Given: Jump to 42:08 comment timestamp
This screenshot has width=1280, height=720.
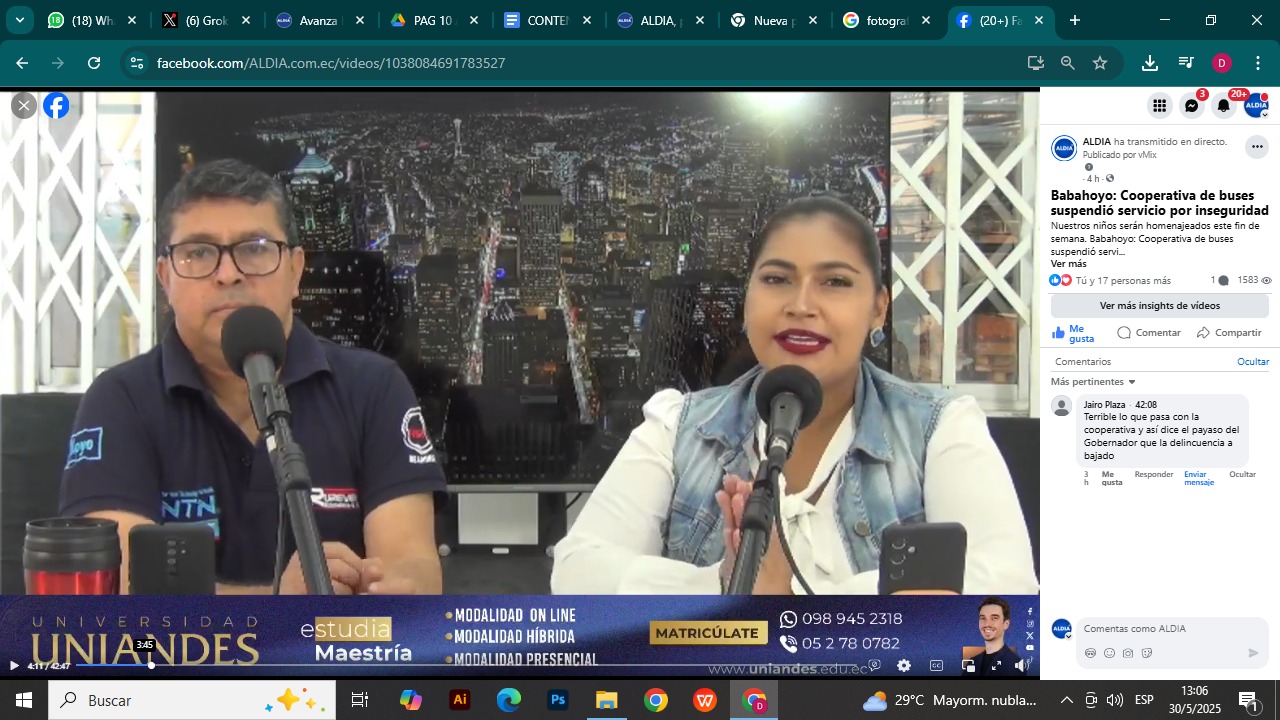Looking at the screenshot, I should (x=1146, y=405).
